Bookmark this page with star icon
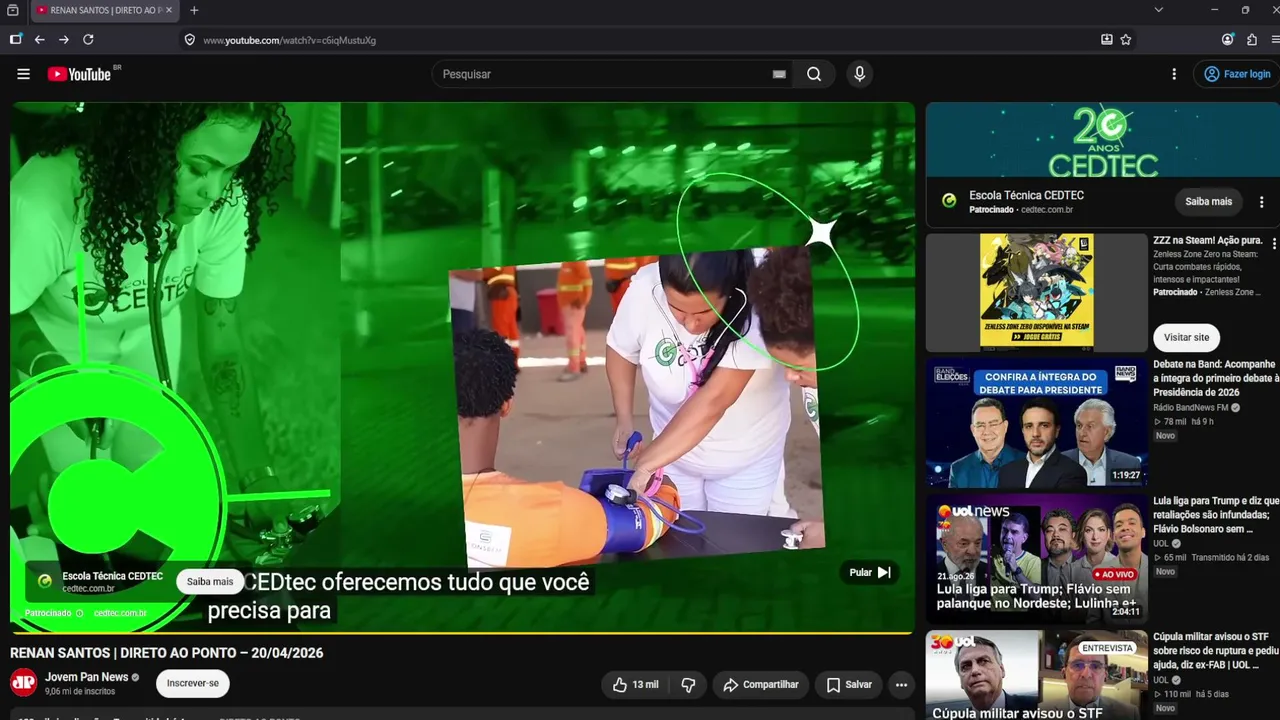This screenshot has width=1280, height=720. coord(1126,40)
